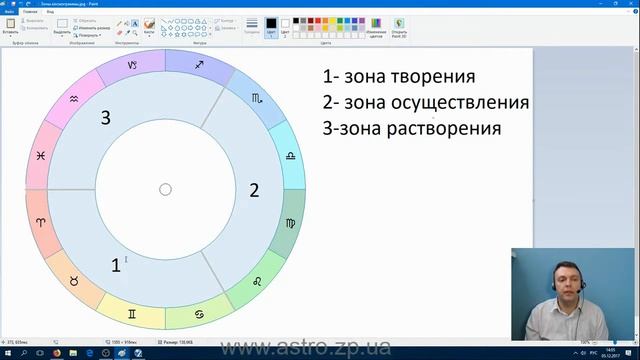Click Undo in quick access toolbar
This screenshot has height=360, width=640.
pyautogui.click(x=21, y=4)
